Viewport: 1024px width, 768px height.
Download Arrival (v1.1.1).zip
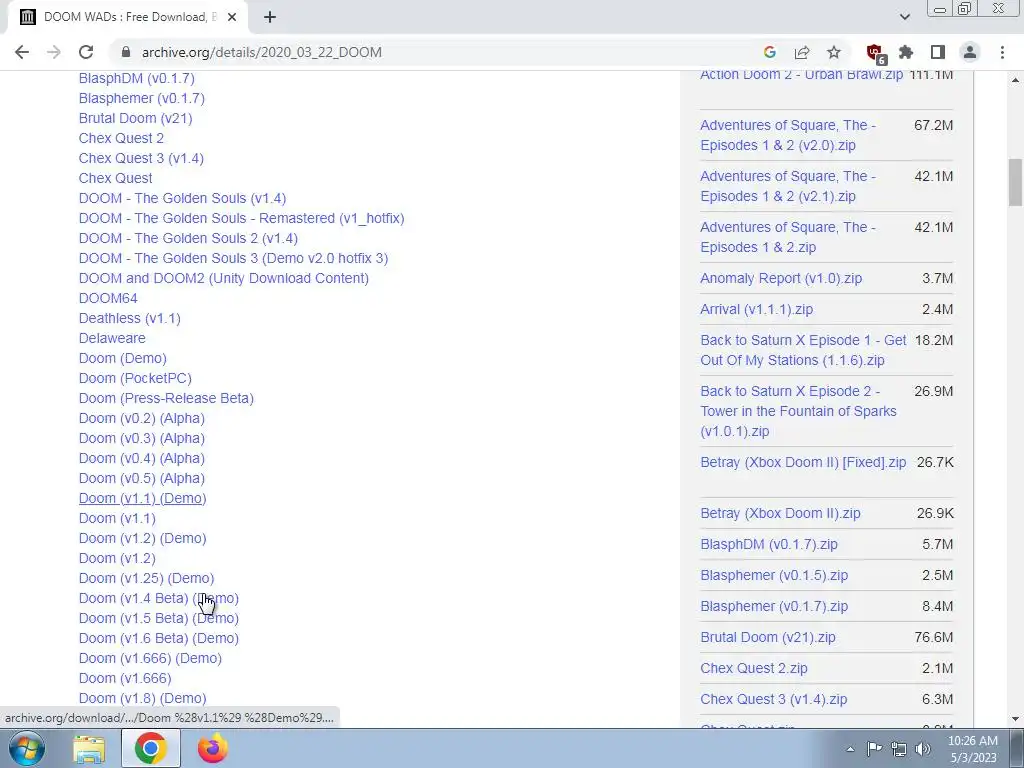pyautogui.click(x=756, y=310)
